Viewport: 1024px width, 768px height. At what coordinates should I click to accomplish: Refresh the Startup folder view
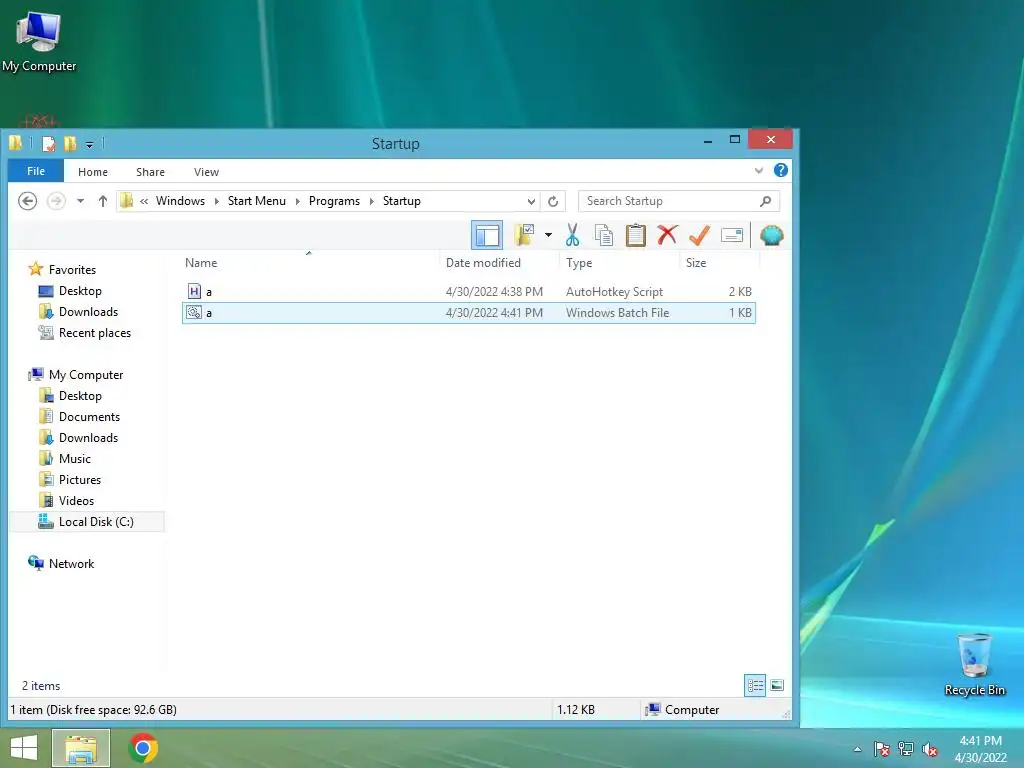[x=553, y=201]
